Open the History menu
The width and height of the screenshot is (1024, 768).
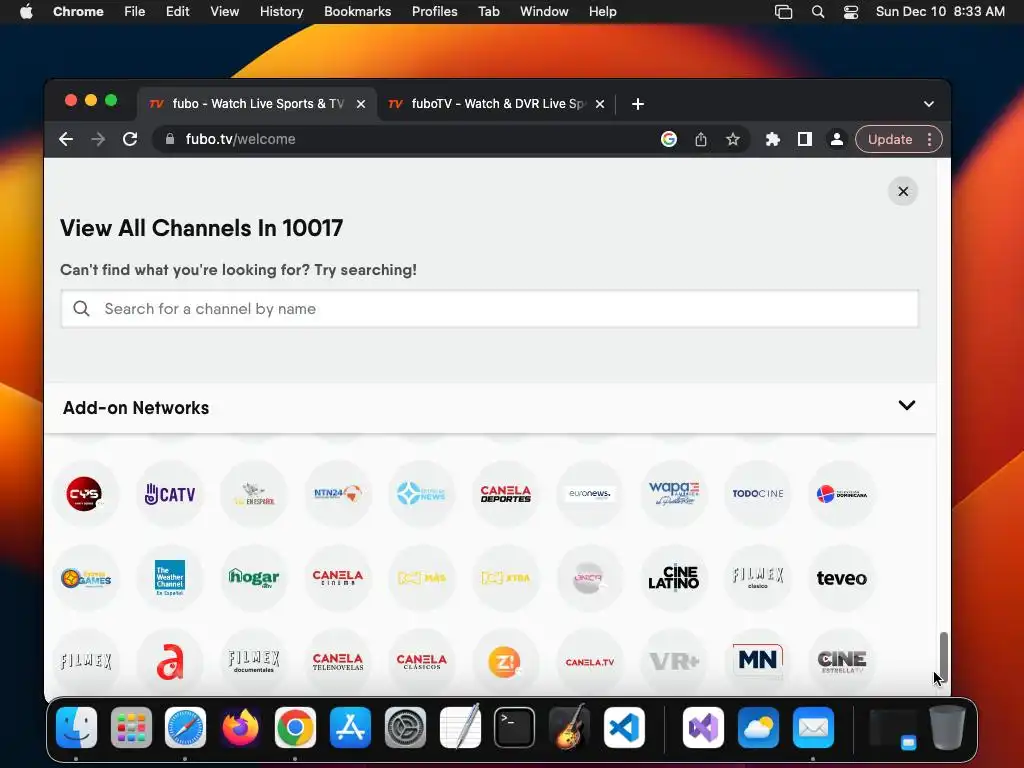click(x=281, y=12)
